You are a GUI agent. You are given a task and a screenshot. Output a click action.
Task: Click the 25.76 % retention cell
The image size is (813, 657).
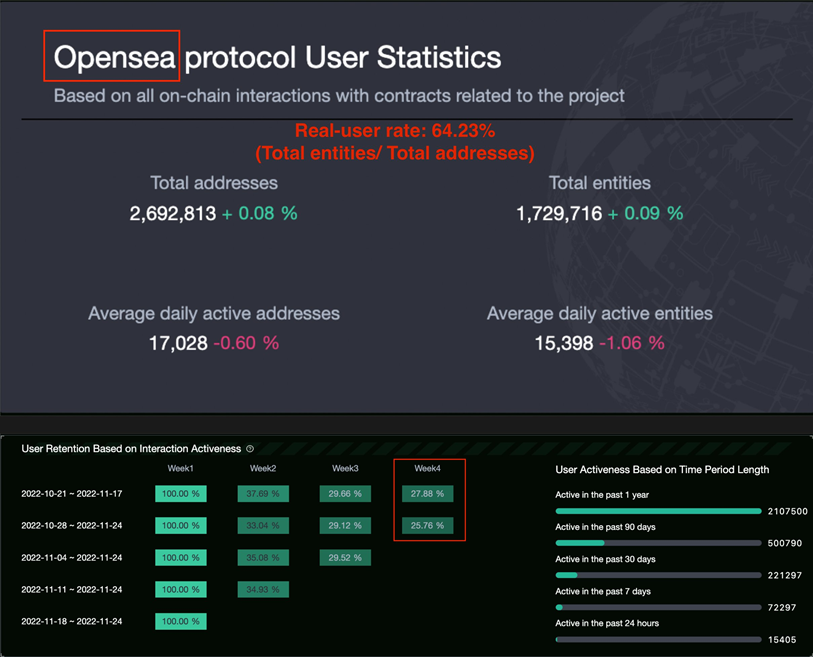(427, 525)
